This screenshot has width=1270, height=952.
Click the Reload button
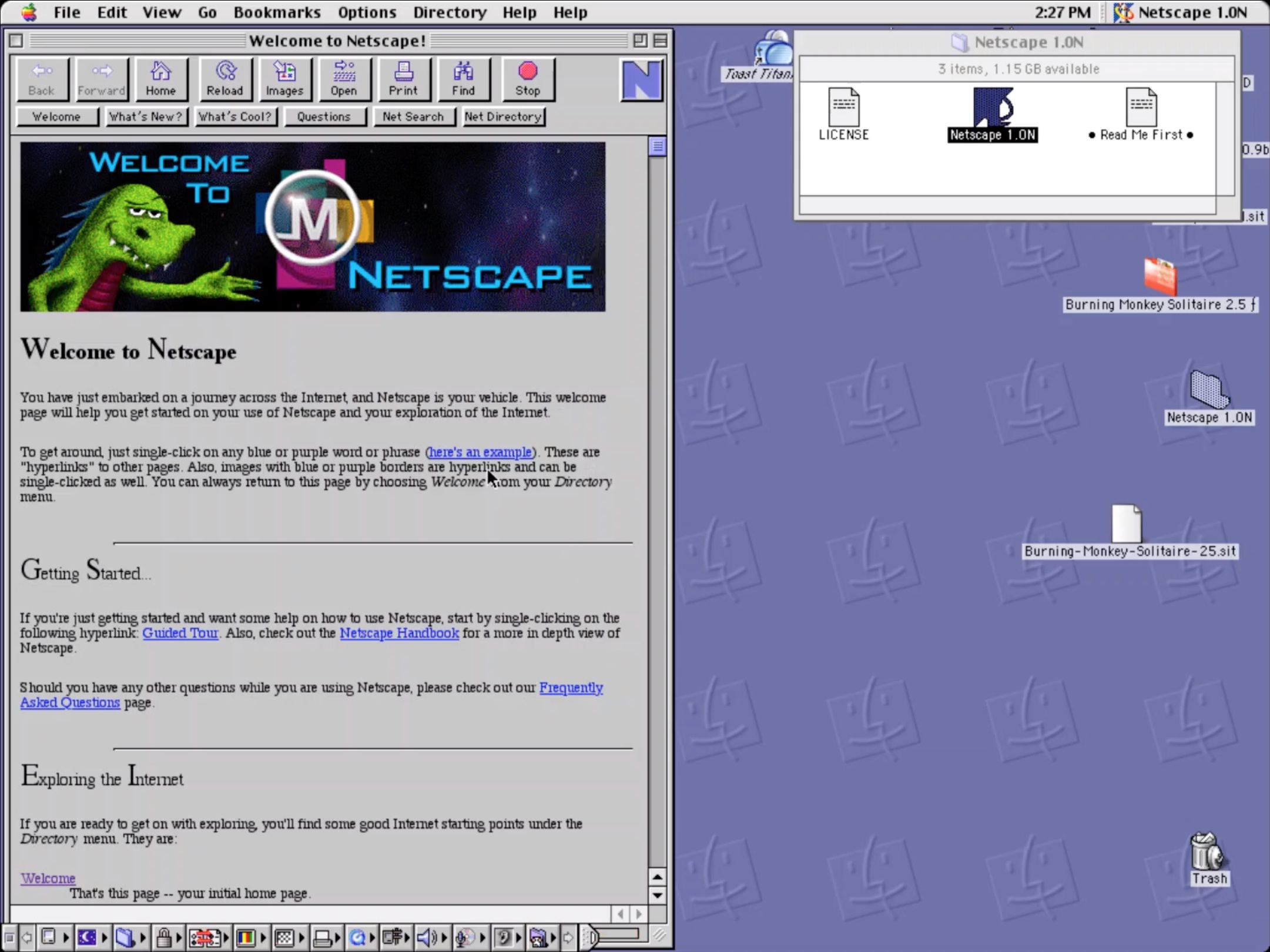click(224, 78)
